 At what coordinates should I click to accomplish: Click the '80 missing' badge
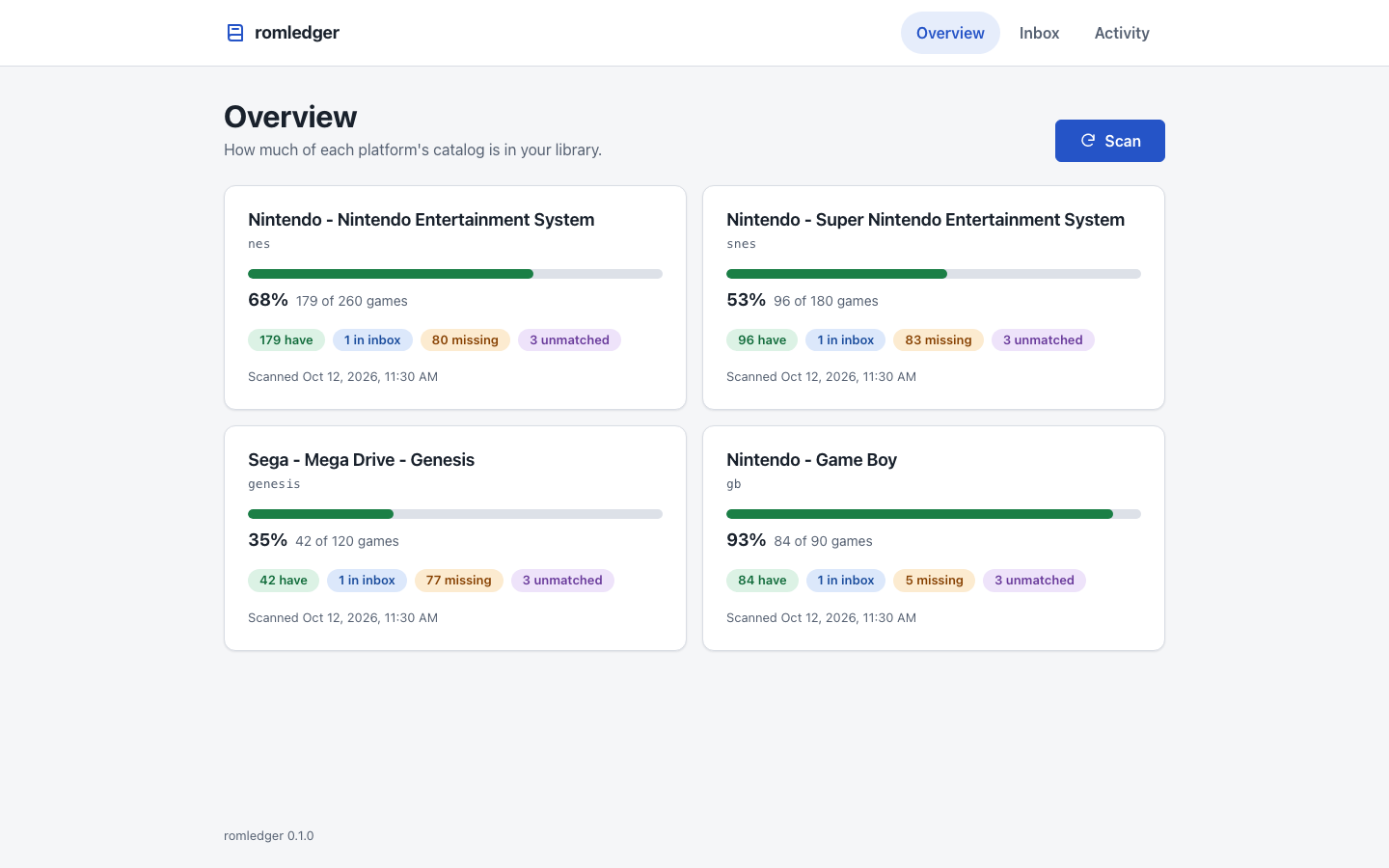465,339
